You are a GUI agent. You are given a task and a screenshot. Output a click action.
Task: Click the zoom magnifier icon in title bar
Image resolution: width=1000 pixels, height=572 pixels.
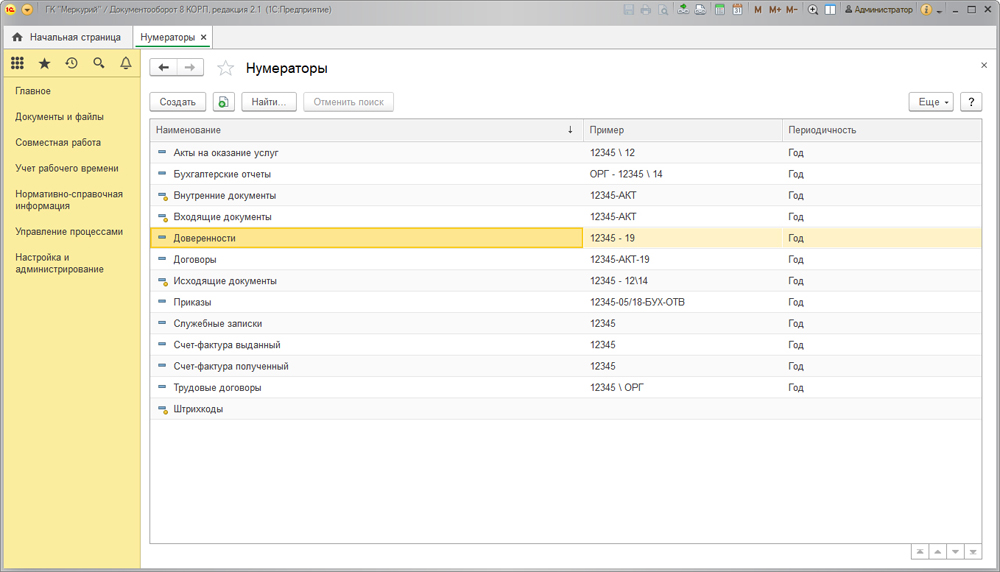[813, 10]
